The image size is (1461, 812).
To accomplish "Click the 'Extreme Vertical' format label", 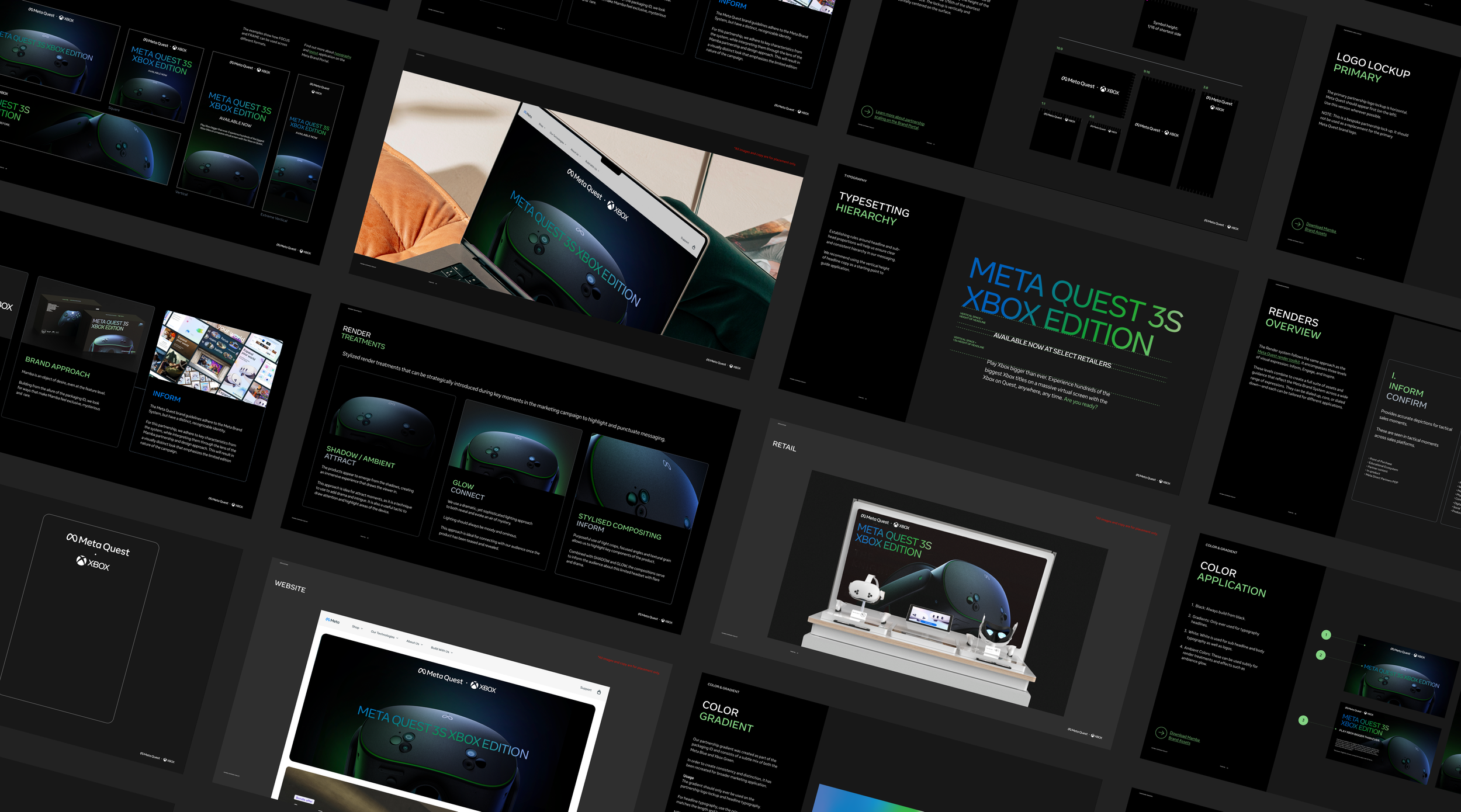I will (x=274, y=217).
